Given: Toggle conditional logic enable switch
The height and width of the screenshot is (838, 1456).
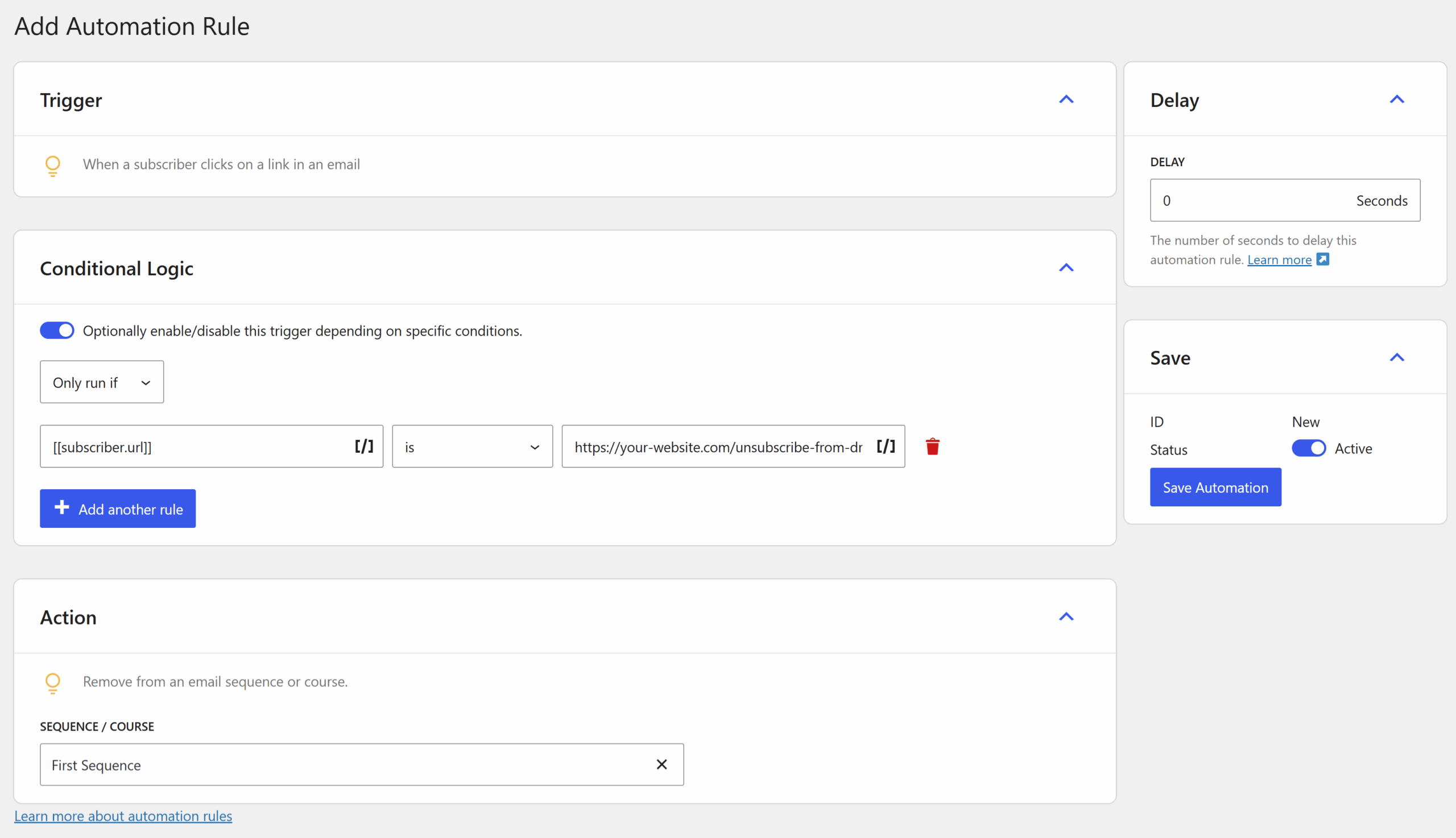Looking at the screenshot, I should (57, 331).
